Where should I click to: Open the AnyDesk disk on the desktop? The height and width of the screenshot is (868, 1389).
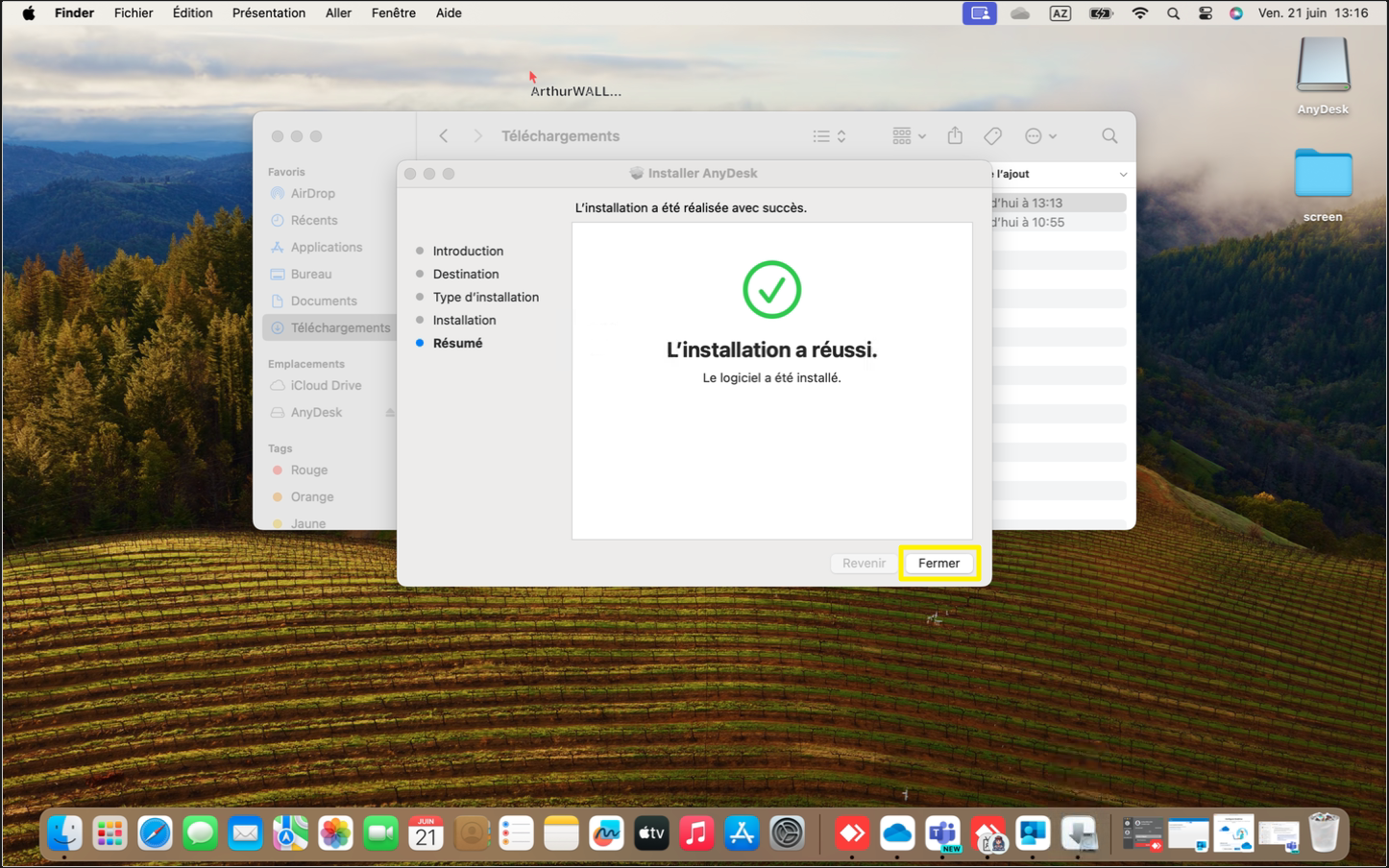pos(1323,76)
